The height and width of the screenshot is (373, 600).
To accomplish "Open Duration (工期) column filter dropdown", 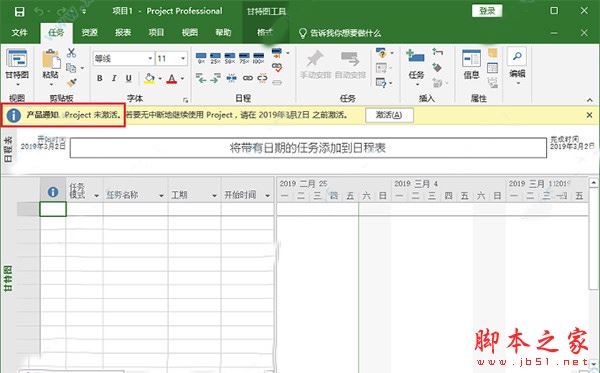I will point(214,195).
